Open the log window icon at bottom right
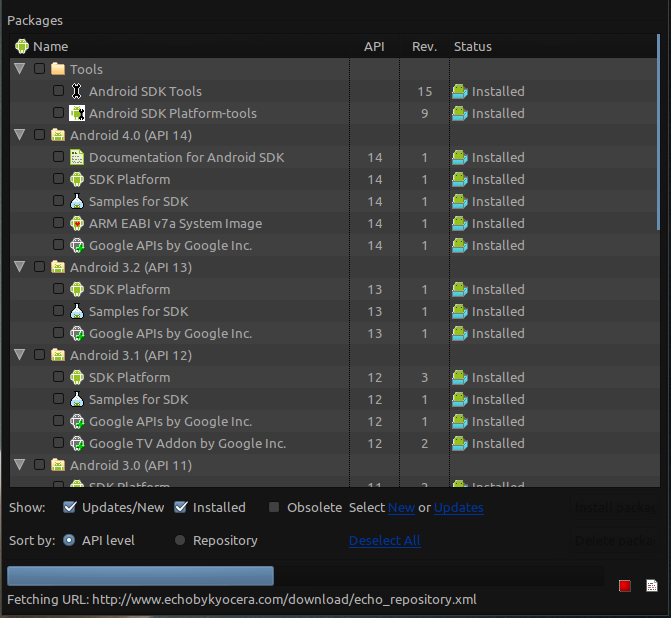The width and height of the screenshot is (671, 618). 652,585
